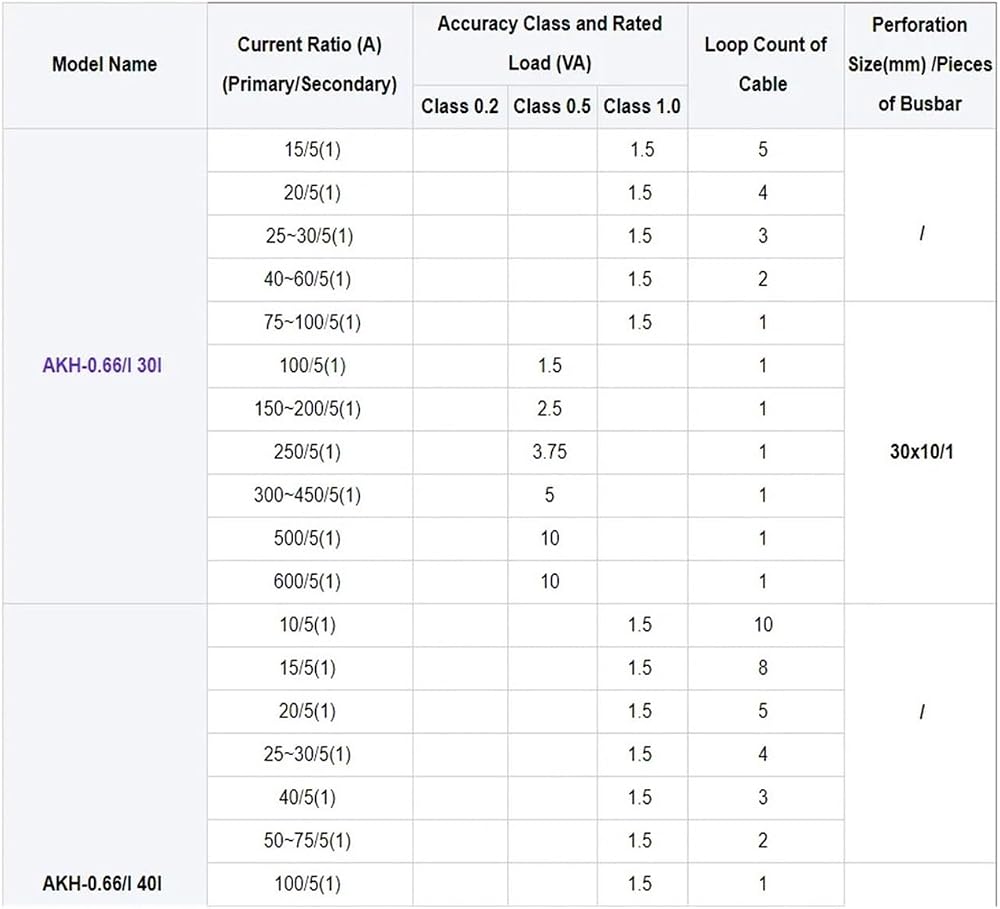Click the Class 1.0 subheader
The height and width of the screenshot is (909, 1000).
[642, 106]
